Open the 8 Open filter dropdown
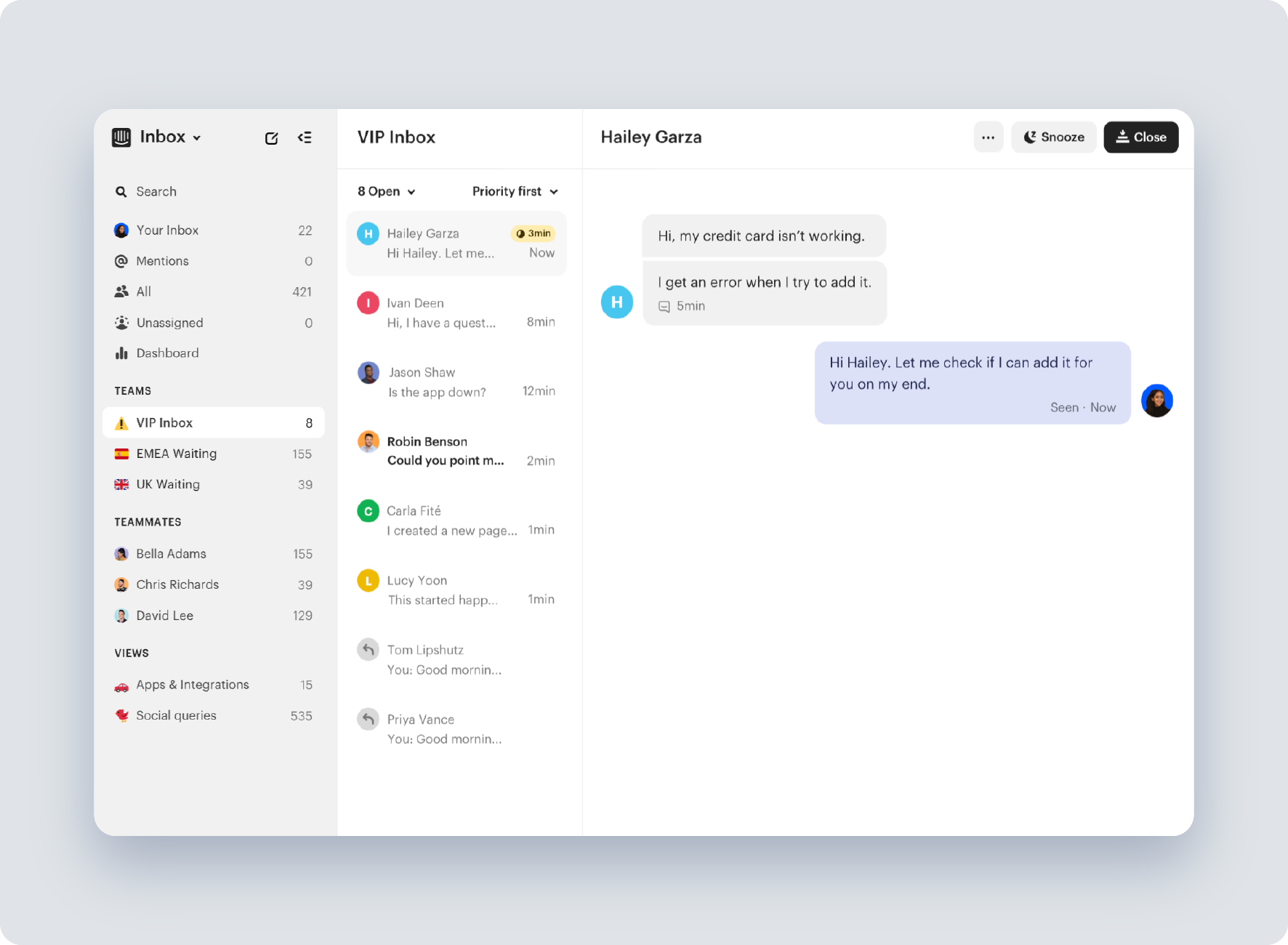The height and width of the screenshot is (945, 1288). (x=385, y=191)
